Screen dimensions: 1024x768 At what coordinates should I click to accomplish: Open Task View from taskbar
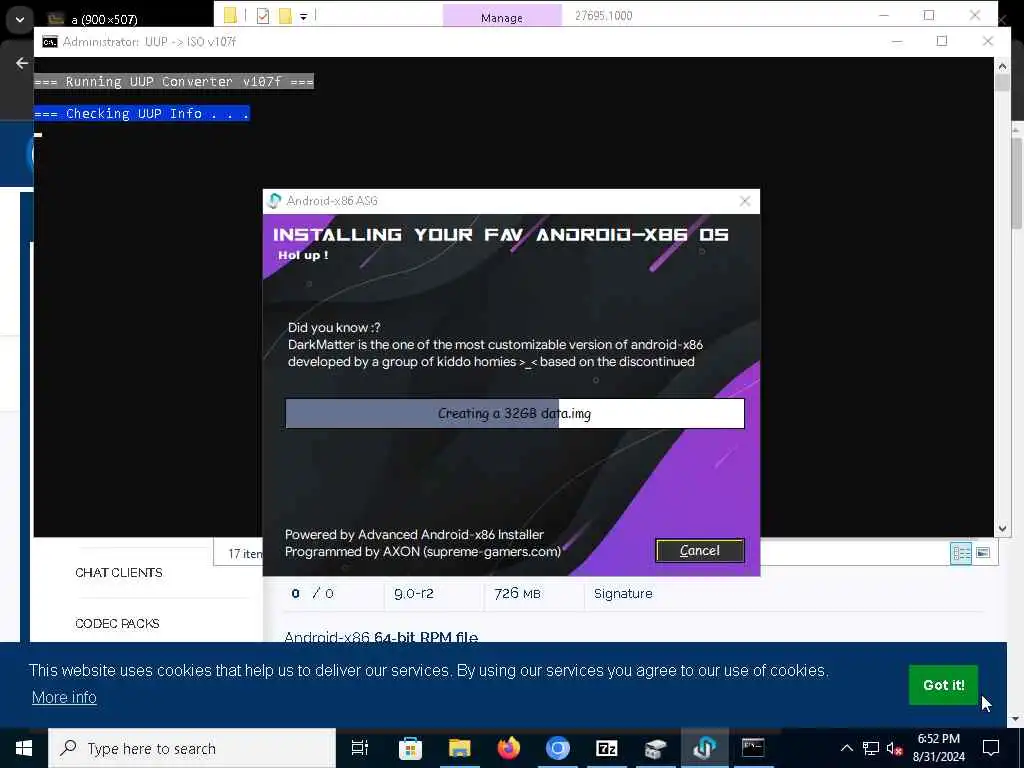pos(360,748)
